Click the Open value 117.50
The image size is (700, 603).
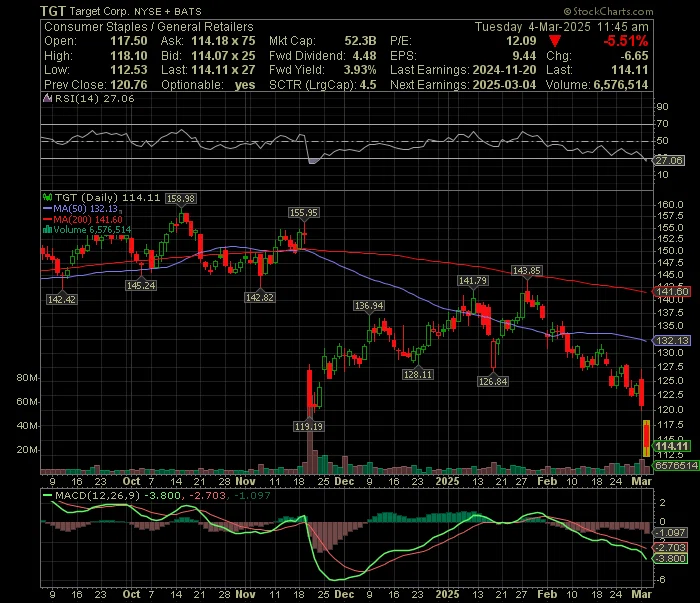[x=129, y=41]
